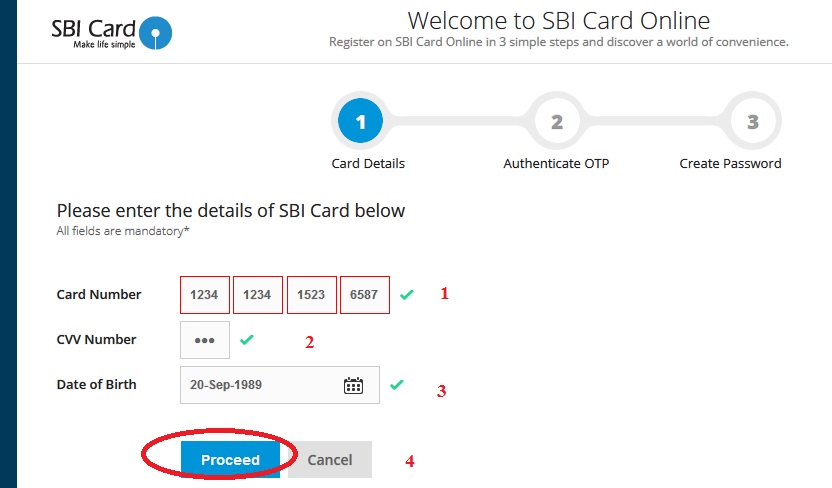Click the Authenticate OTP step label
The image size is (832, 488).
[556, 164]
